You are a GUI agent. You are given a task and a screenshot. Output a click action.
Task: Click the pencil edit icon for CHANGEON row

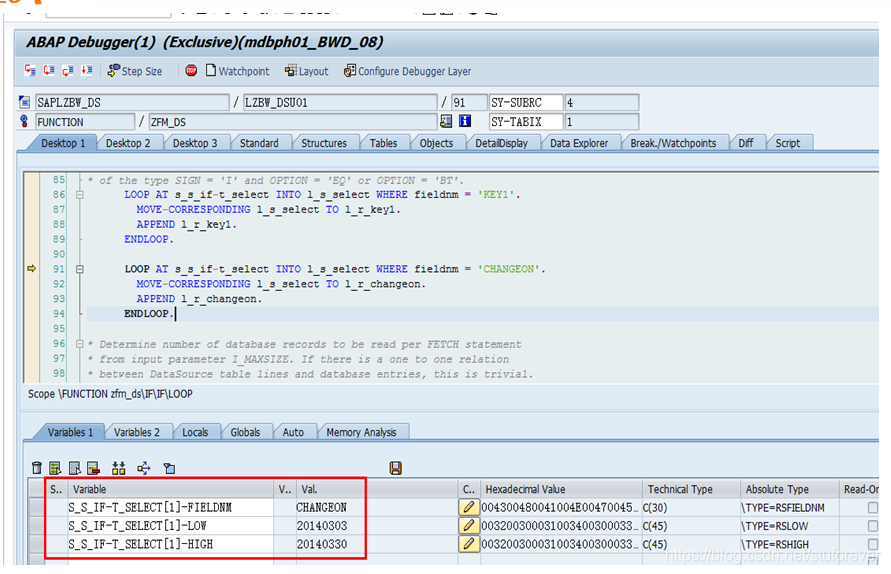468,507
